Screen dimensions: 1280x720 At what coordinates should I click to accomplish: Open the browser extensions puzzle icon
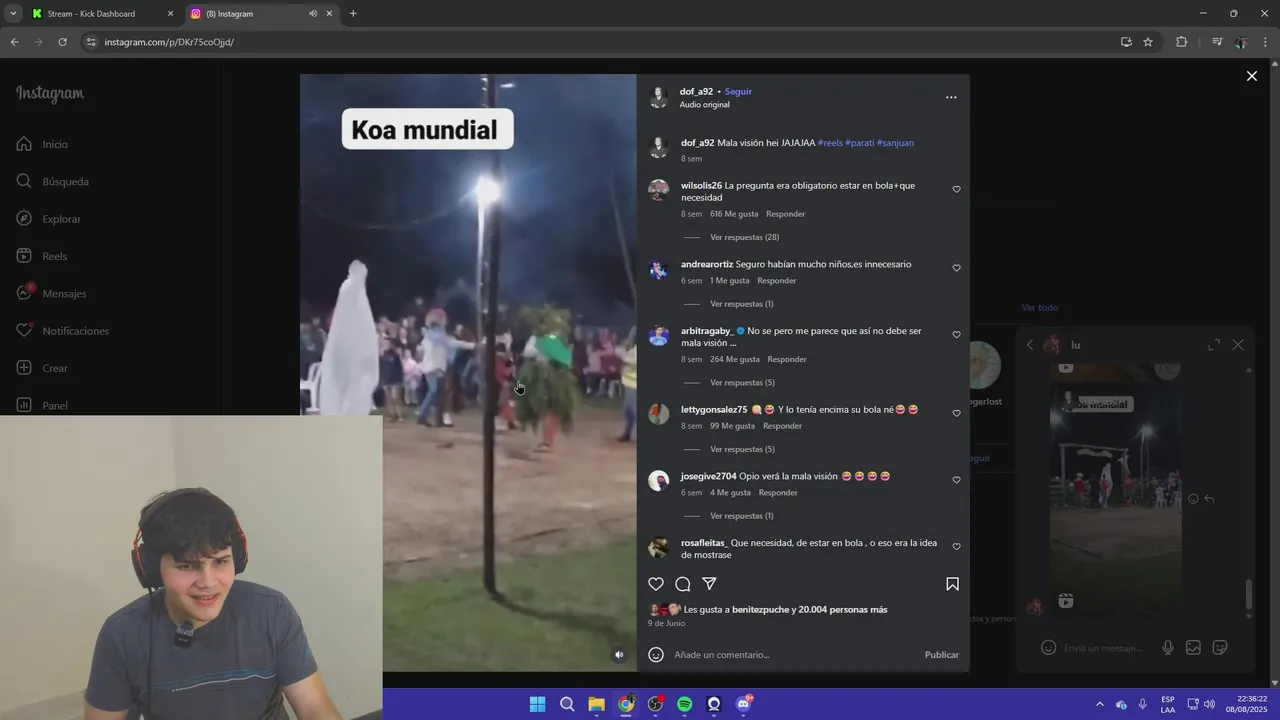coord(1182,42)
